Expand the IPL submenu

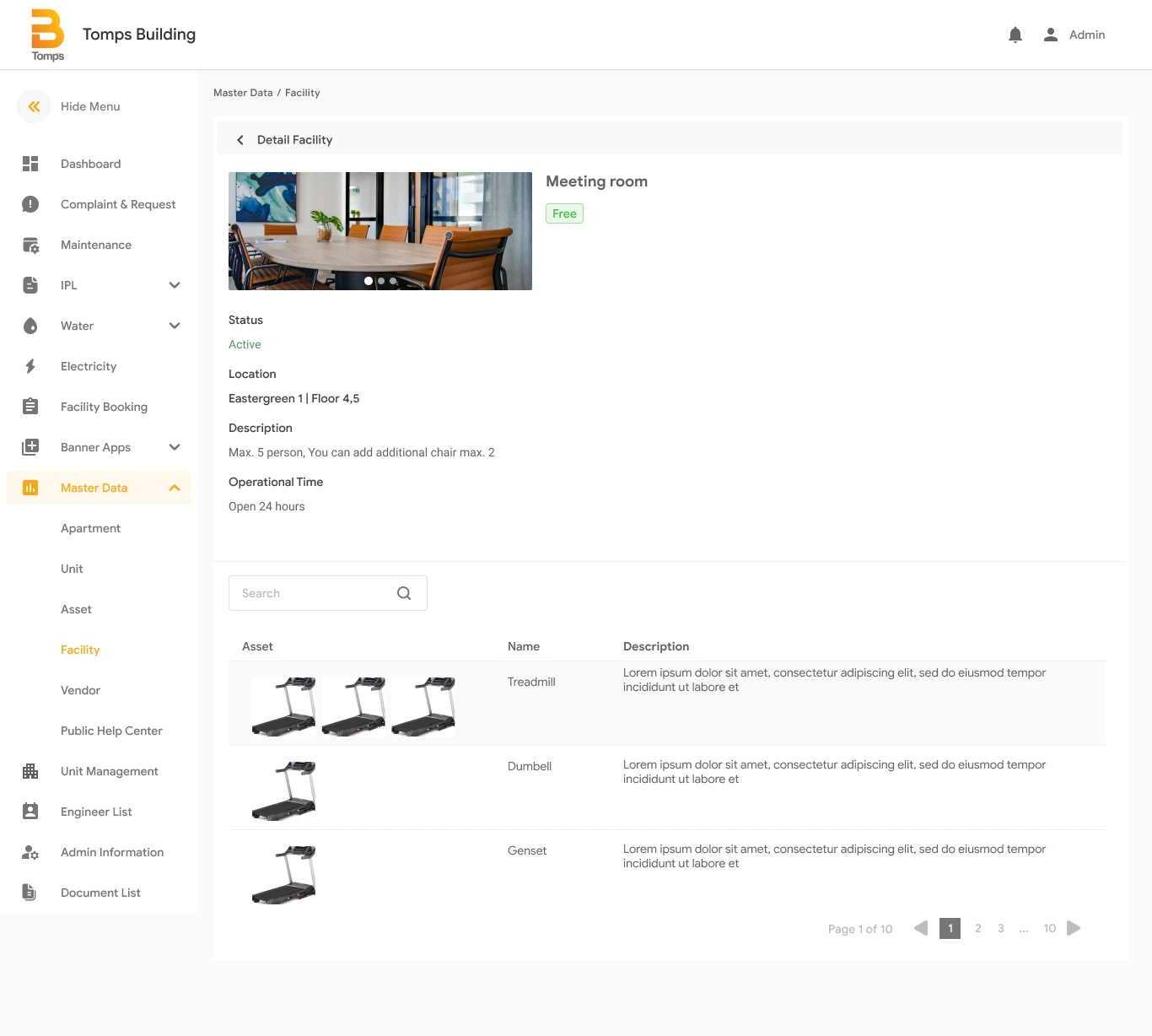(175, 285)
